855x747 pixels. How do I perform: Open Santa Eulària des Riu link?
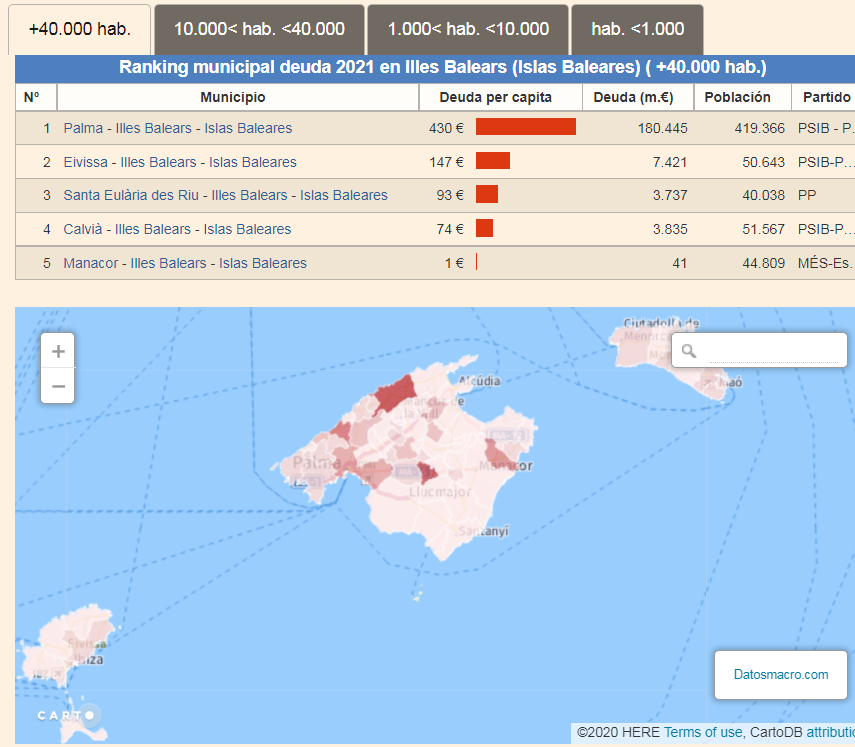[225, 195]
